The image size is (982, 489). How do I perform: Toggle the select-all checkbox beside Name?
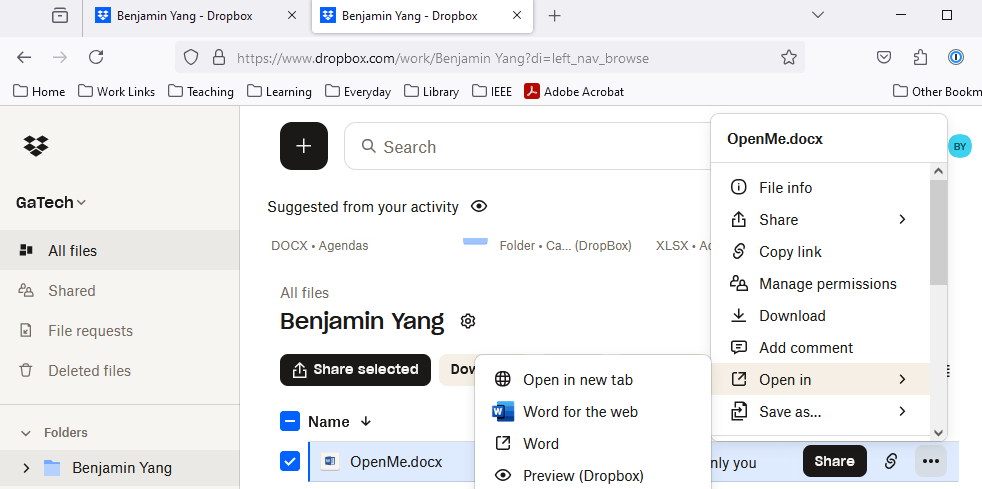(290, 421)
